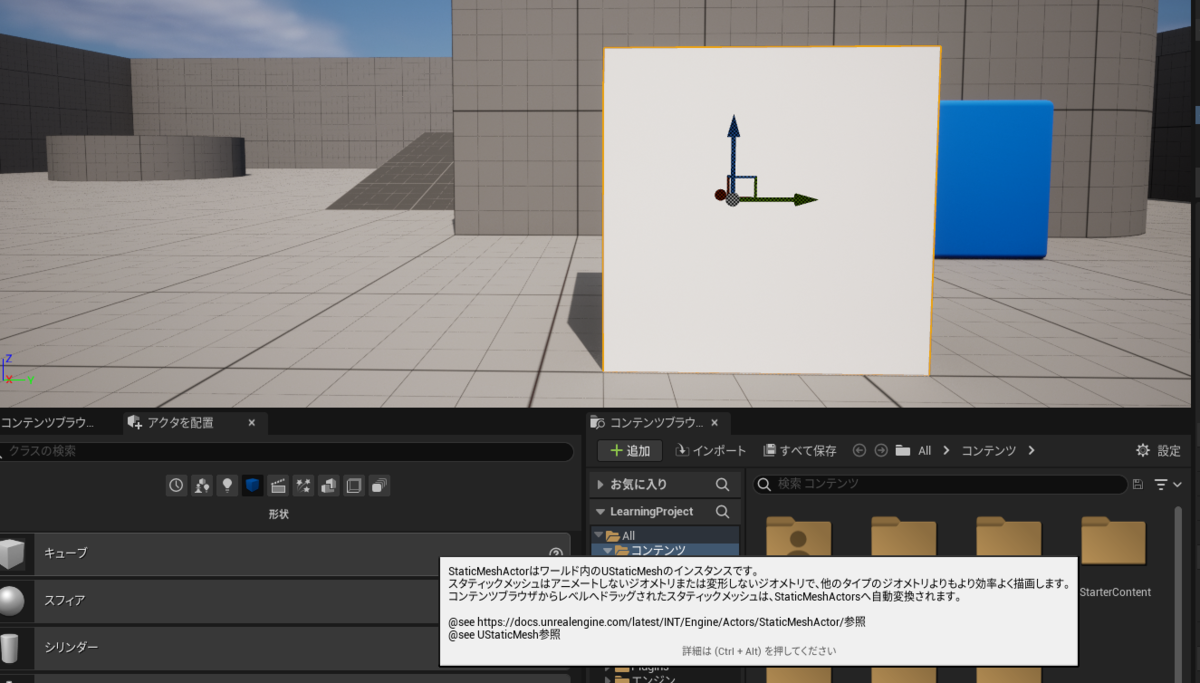Expand the お気に入り favorites section

tap(600, 484)
